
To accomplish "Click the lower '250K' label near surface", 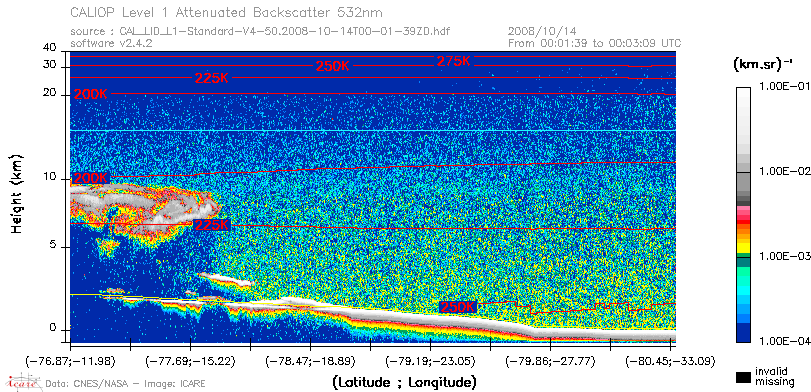I will point(457,307).
